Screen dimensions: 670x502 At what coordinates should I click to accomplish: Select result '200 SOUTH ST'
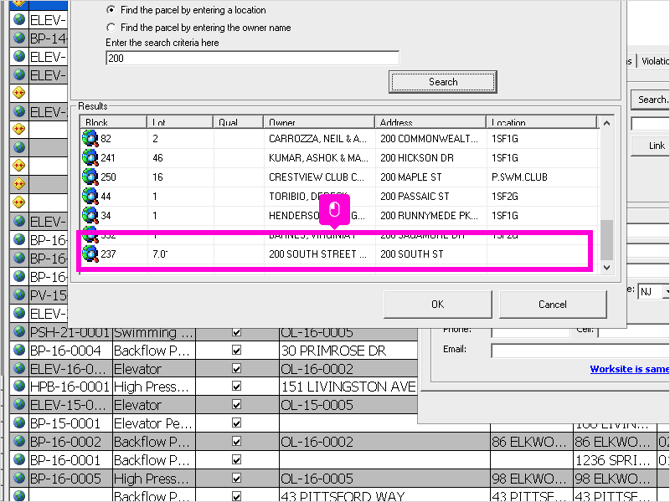(x=412, y=254)
